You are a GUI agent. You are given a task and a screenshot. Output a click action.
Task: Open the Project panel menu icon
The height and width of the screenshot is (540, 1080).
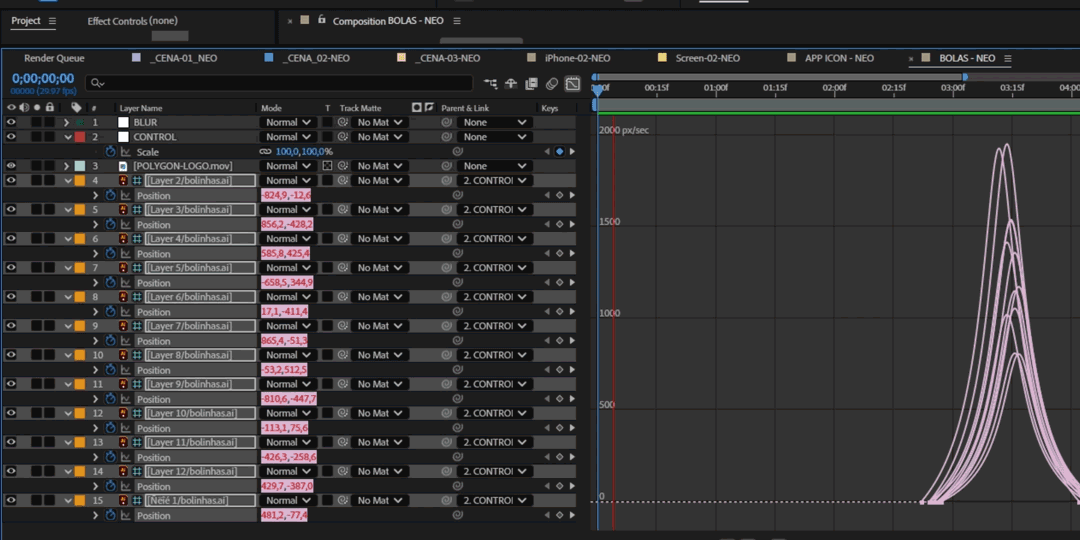click(52, 21)
